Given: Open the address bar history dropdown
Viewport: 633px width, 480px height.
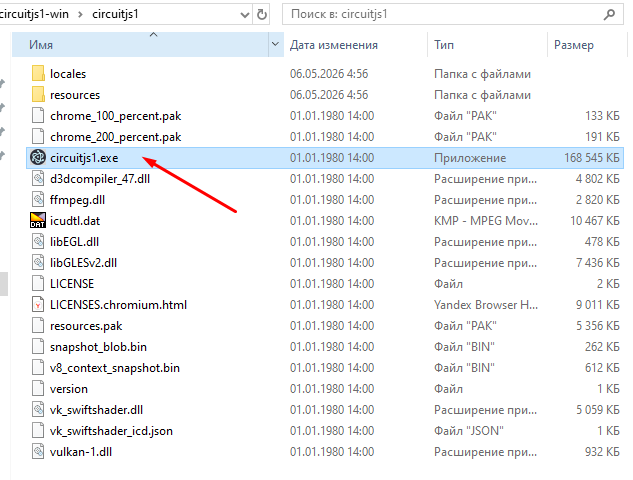Looking at the screenshot, I should (244, 15).
